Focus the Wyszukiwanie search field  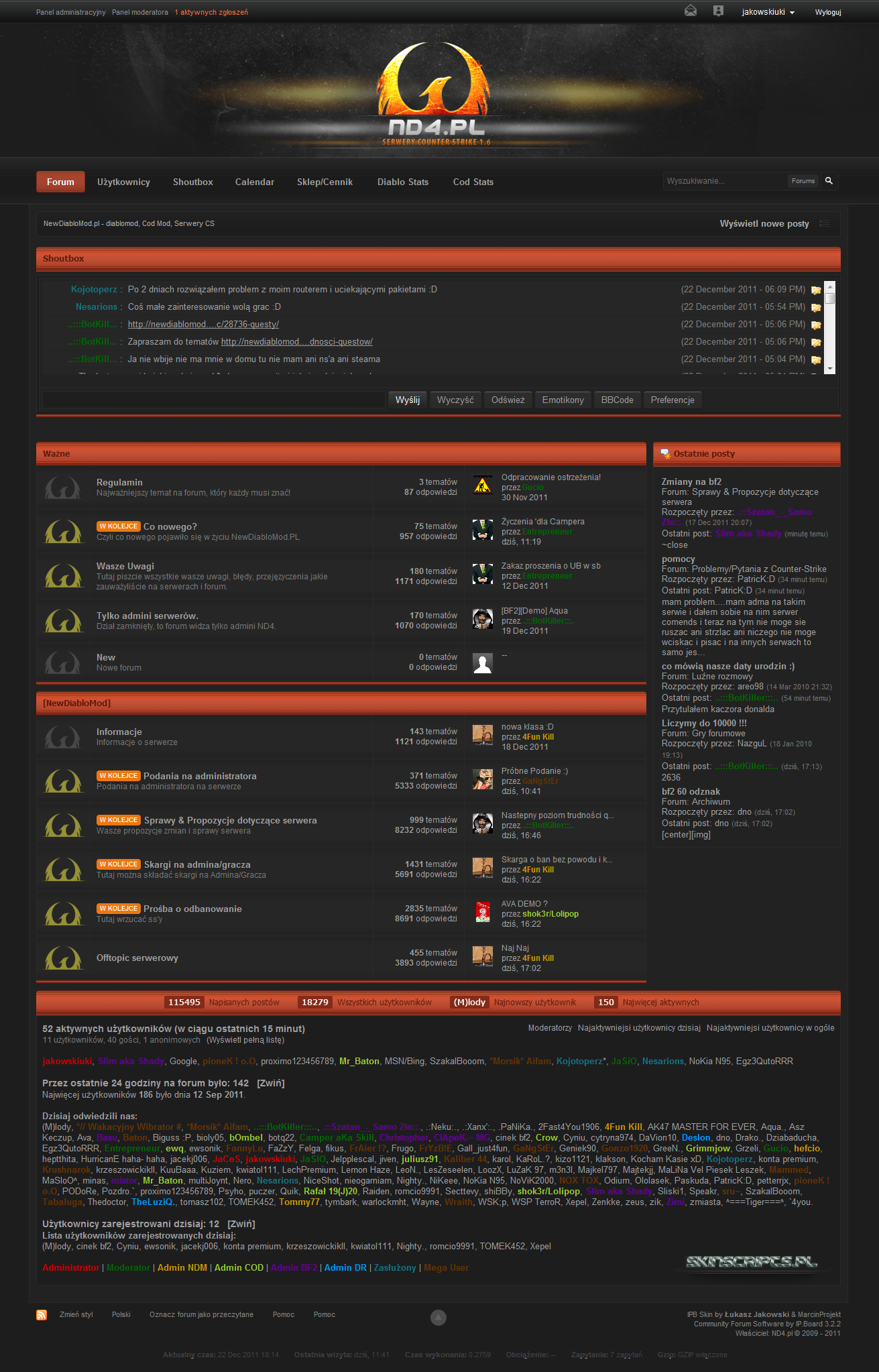(x=725, y=181)
